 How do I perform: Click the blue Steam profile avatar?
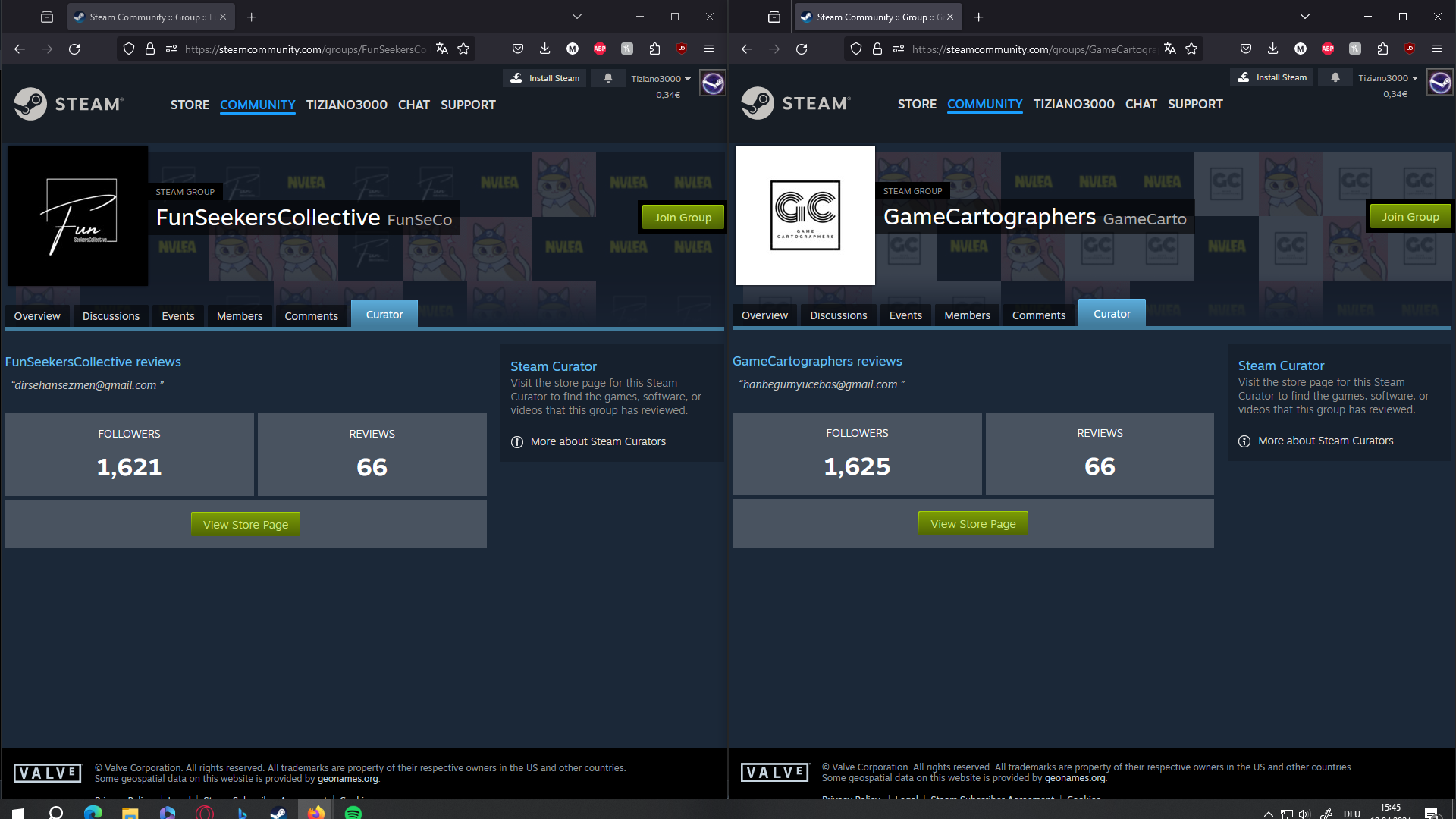712,83
